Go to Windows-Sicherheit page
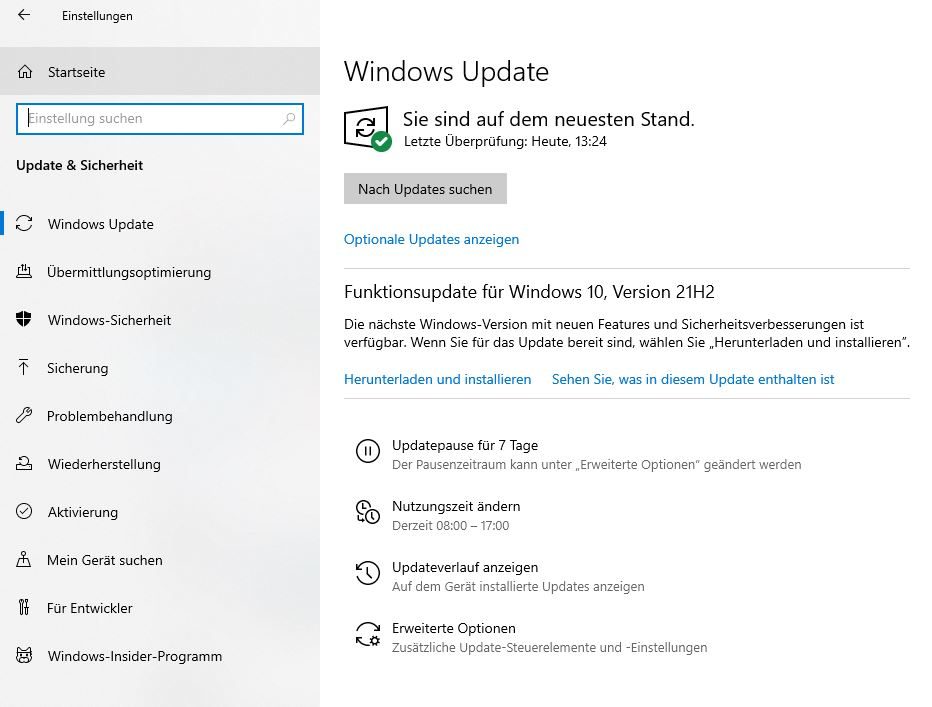The image size is (932, 707). click(160, 320)
